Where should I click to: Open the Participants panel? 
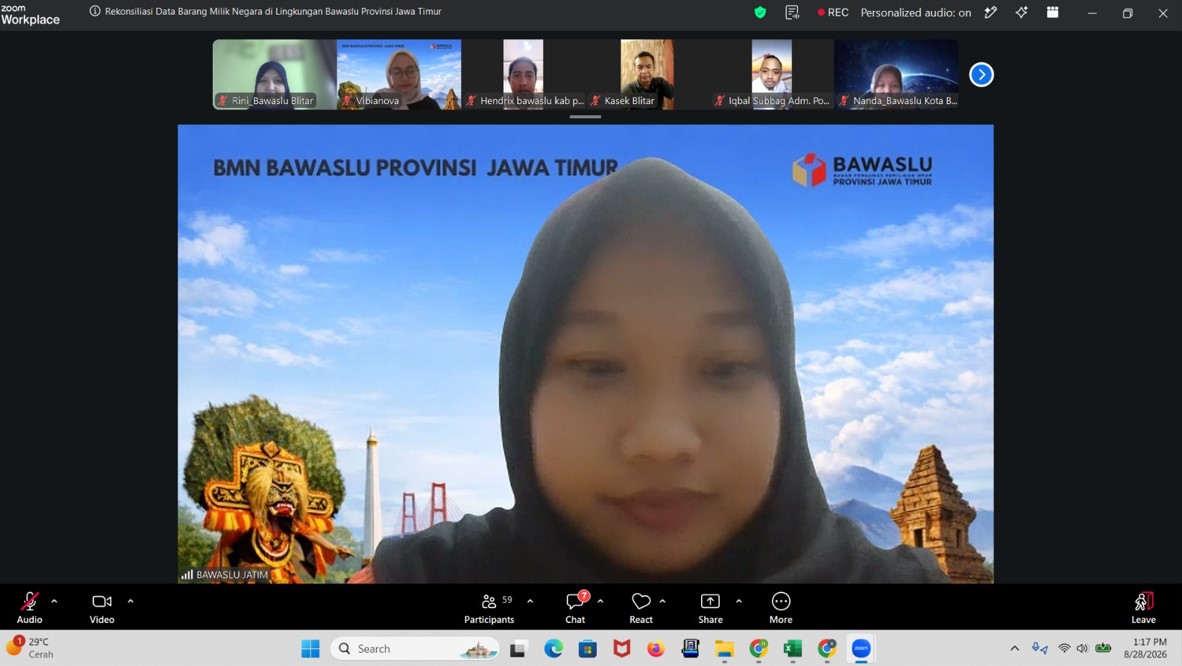(x=489, y=607)
